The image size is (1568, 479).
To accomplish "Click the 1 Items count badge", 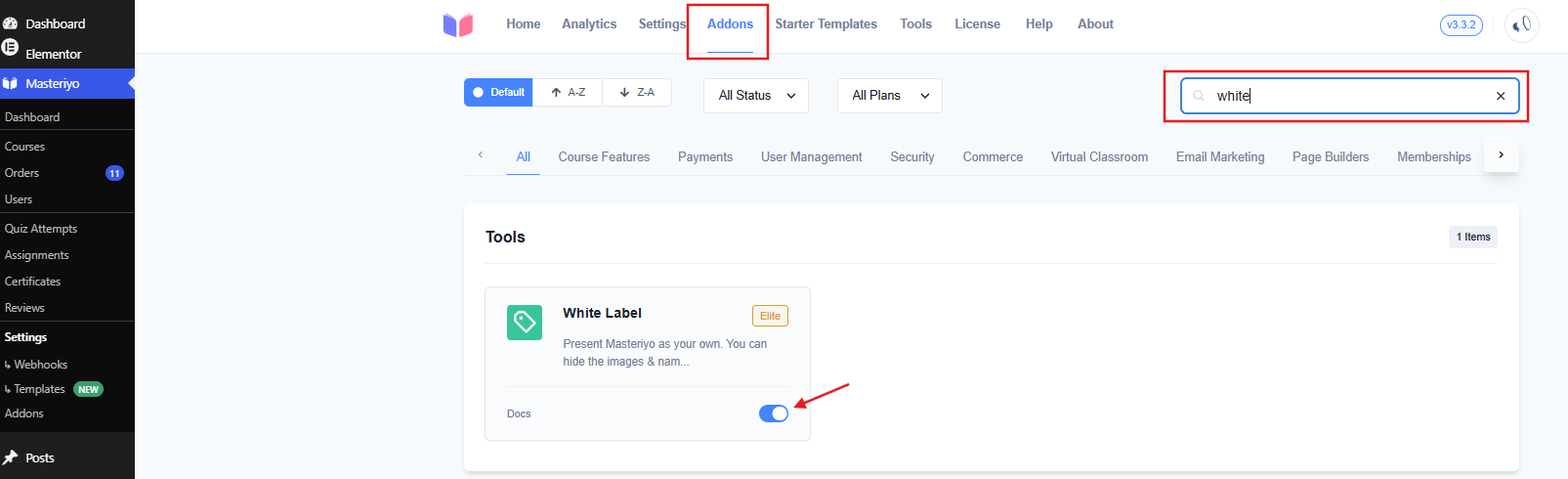I will [1473, 237].
